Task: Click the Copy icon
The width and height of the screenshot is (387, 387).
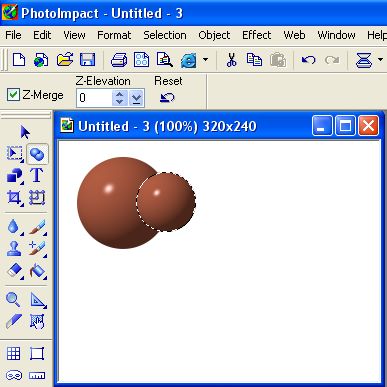Action: tap(254, 60)
